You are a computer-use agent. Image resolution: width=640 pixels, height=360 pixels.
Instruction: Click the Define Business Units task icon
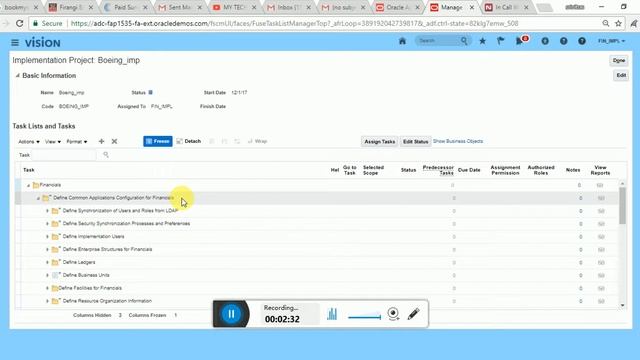click(56, 275)
